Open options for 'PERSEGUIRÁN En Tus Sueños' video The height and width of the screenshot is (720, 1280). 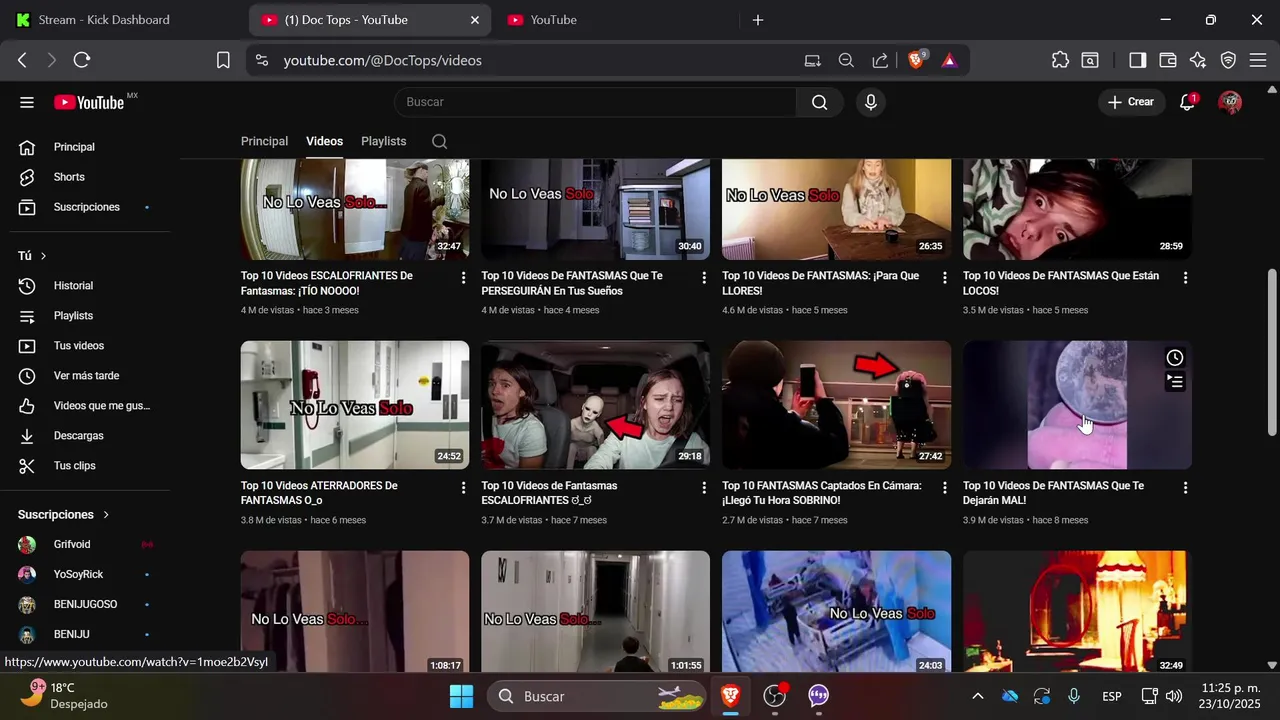(x=704, y=278)
